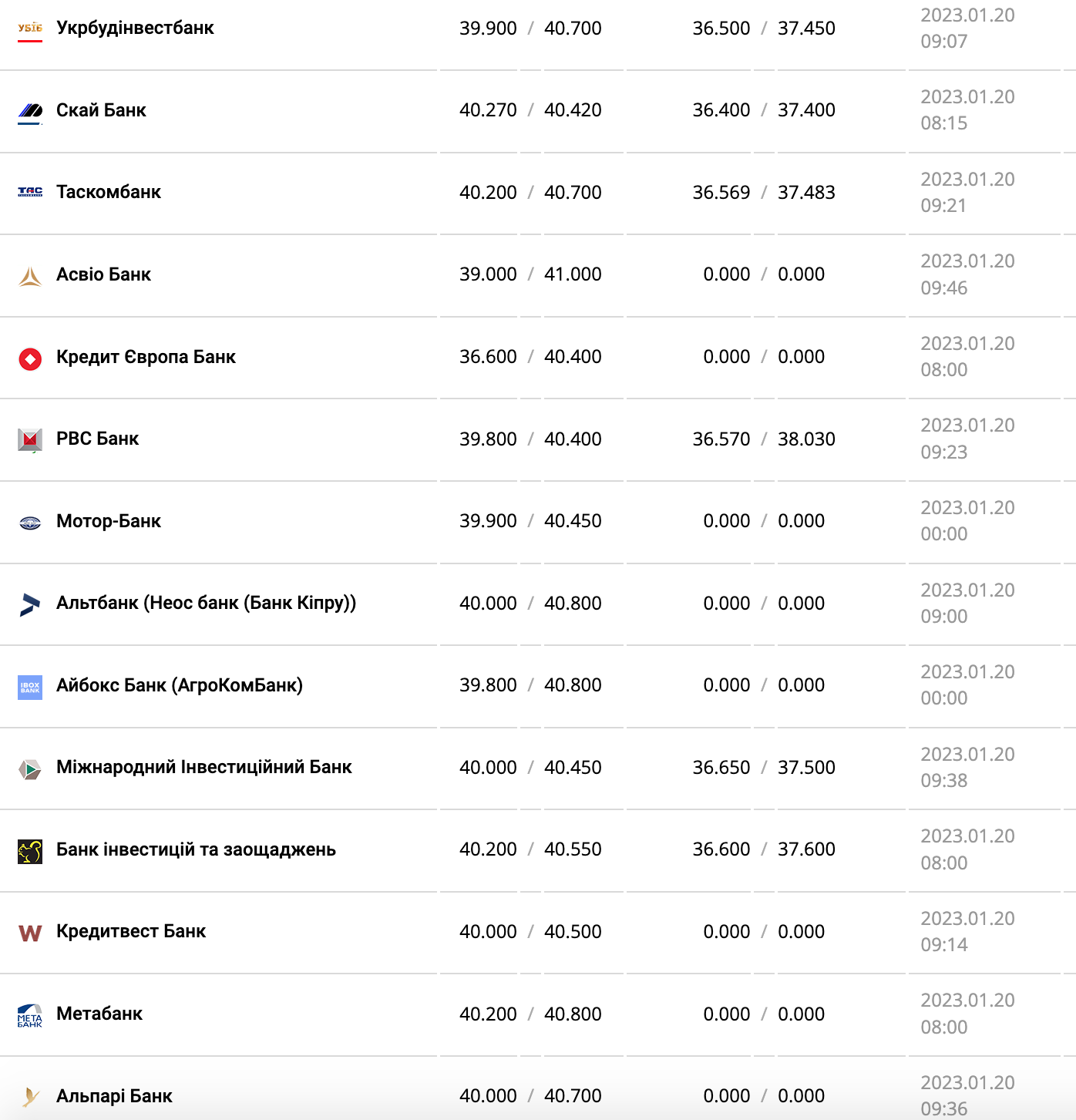The width and height of the screenshot is (1076, 1120).
Task: Open the Таскомбанк name link
Action: (109, 193)
